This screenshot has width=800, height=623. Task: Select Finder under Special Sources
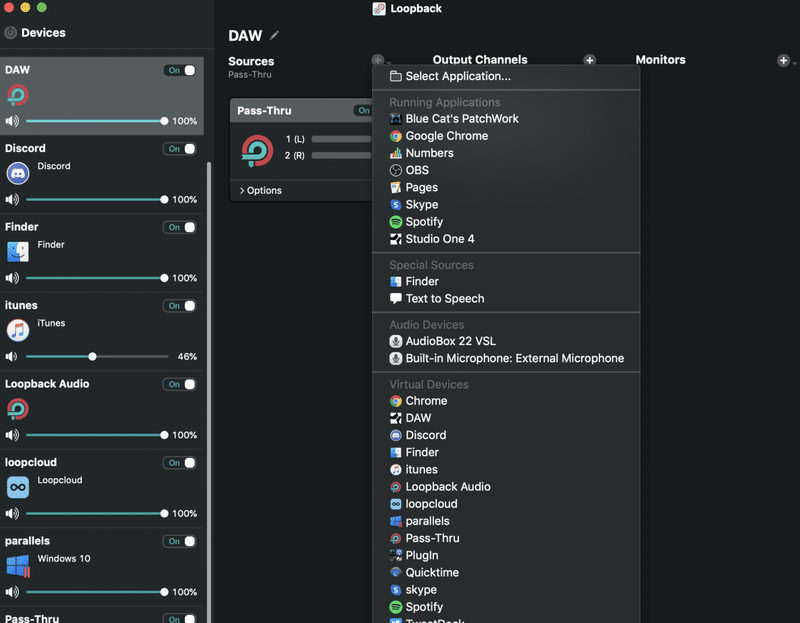pos(506,281)
